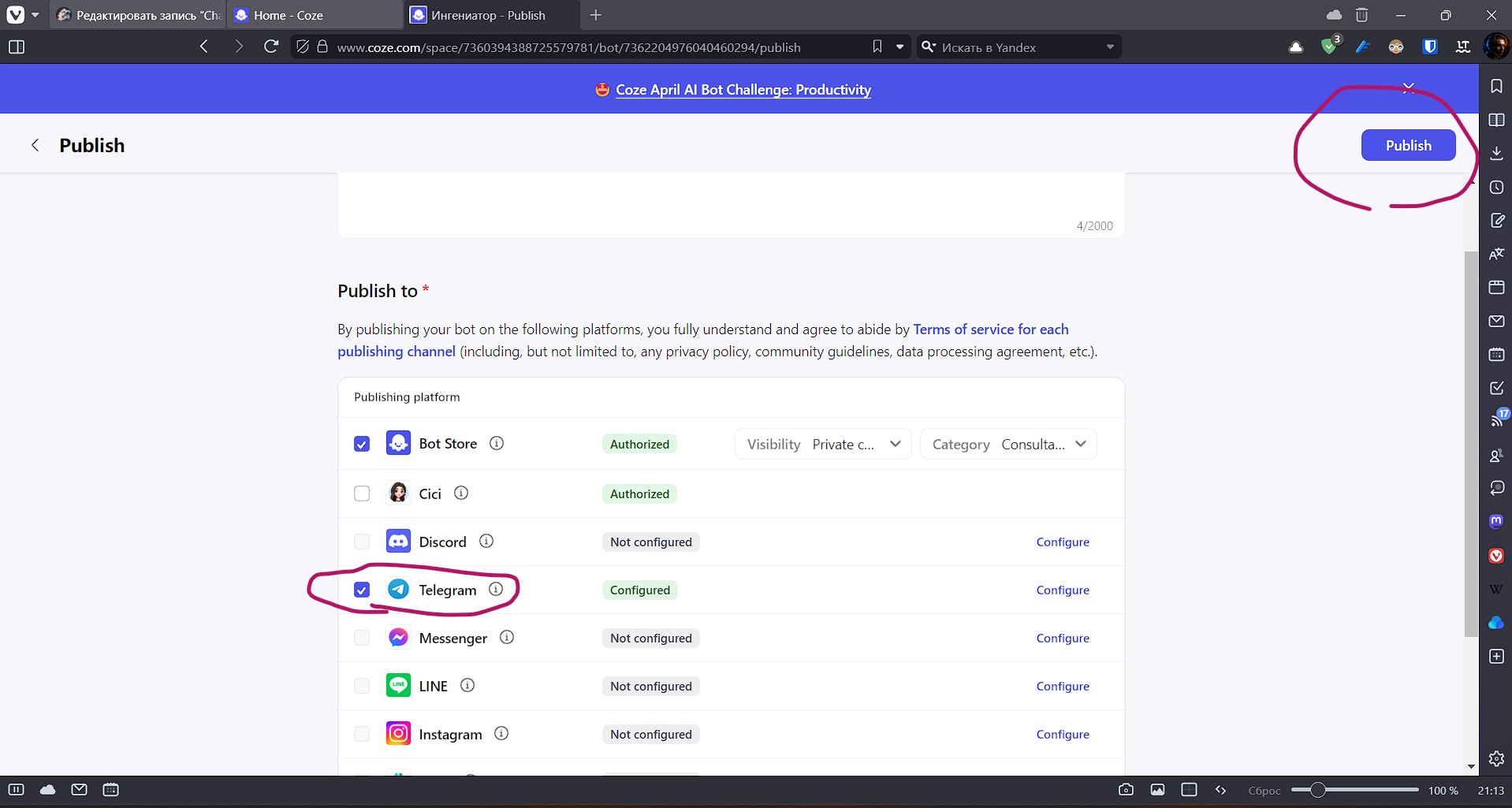This screenshot has width=1512, height=808.
Task: Configure the Instagram platform
Action: [x=1063, y=734]
